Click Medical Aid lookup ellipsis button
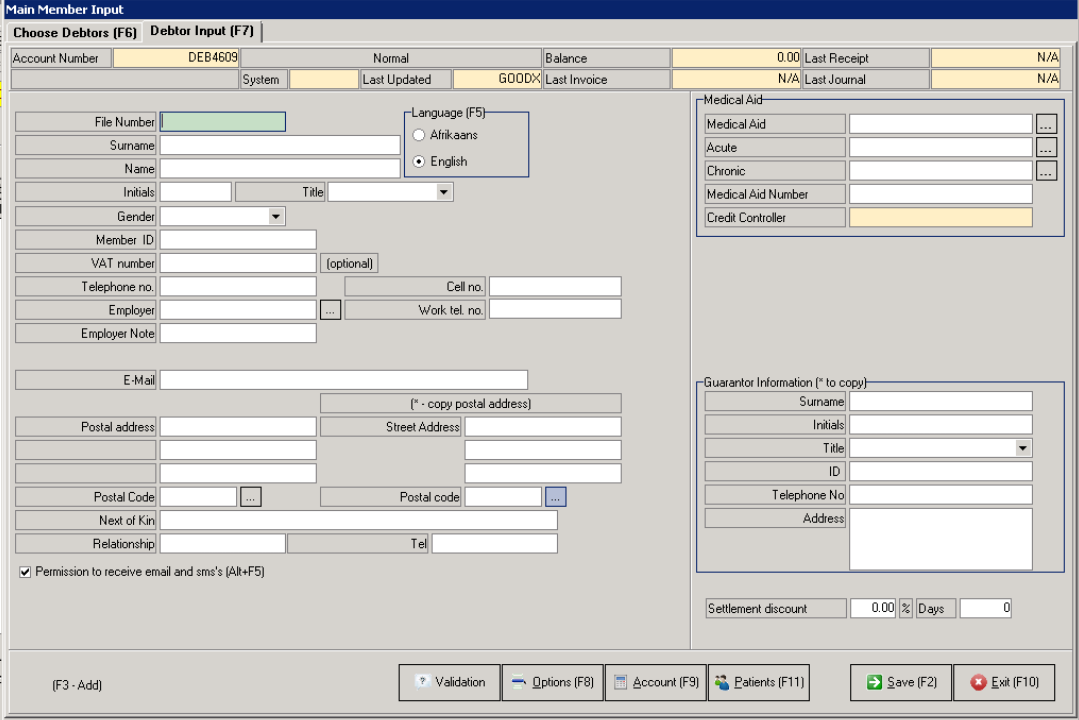The image size is (1079, 720). [1046, 124]
